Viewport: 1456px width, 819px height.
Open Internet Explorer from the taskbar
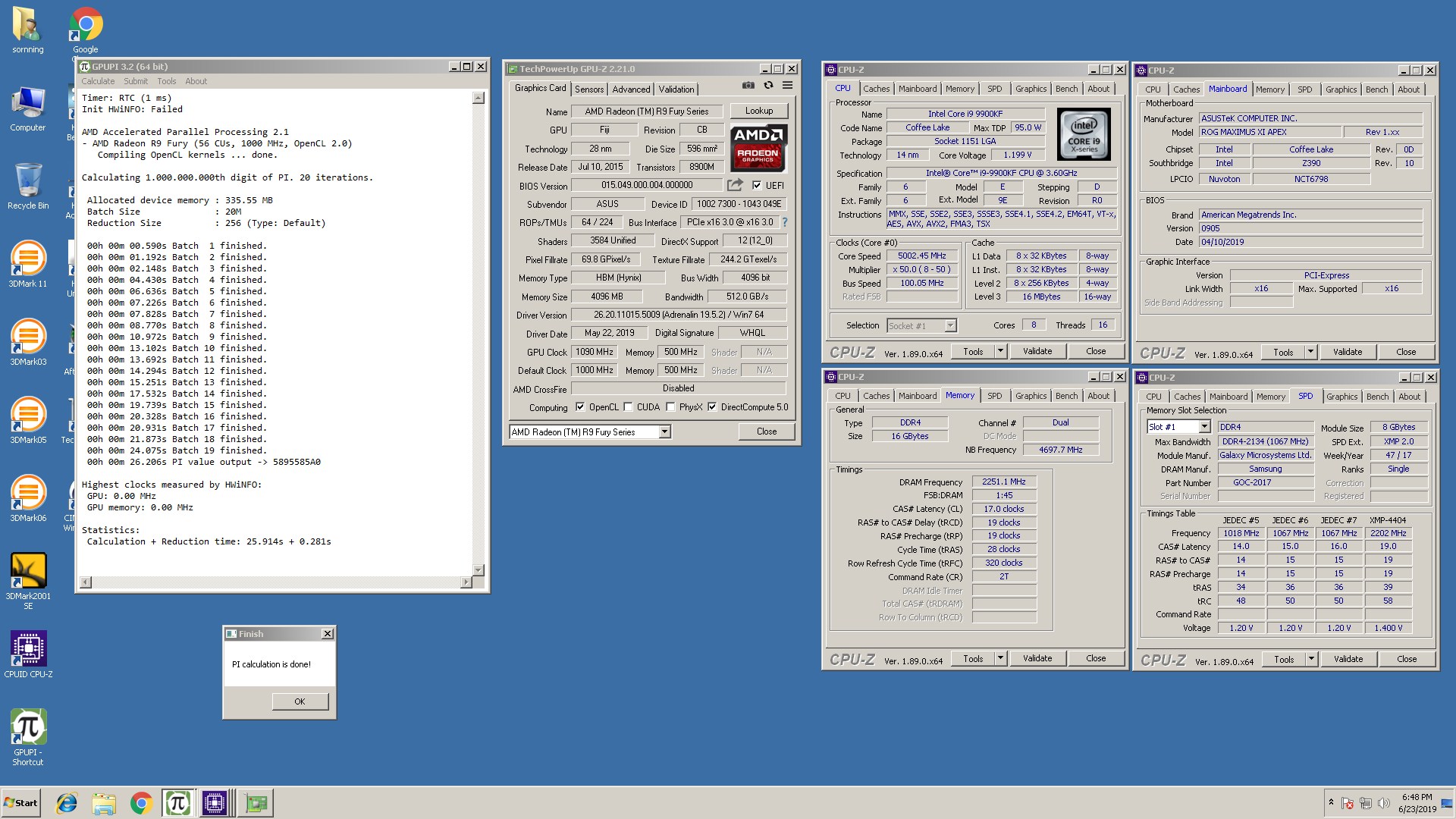pos(67,803)
